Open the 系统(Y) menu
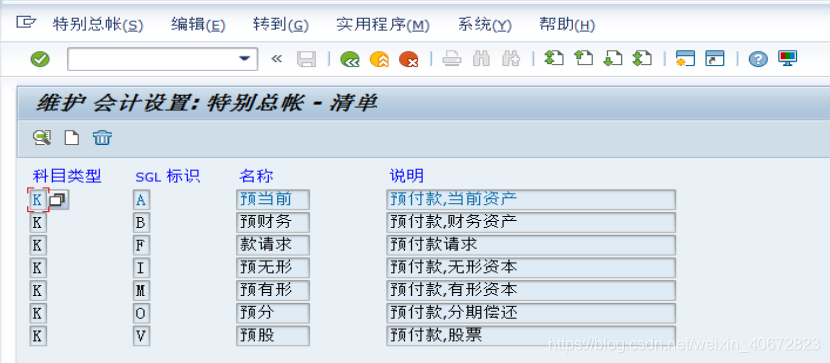Image resolution: width=830 pixels, height=363 pixels. pos(484,24)
